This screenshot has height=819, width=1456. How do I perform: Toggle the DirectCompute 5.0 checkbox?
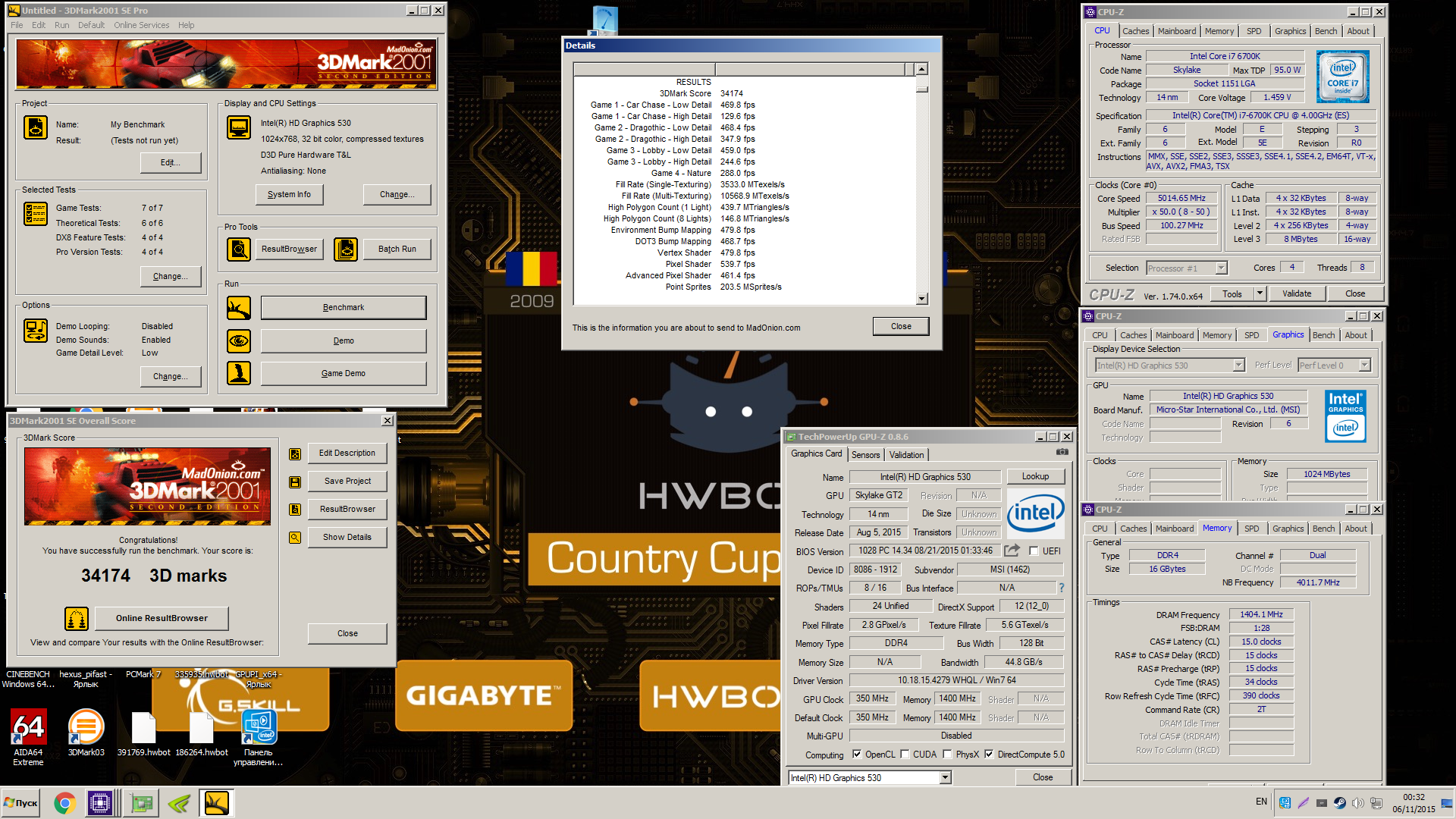tap(989, 755)
